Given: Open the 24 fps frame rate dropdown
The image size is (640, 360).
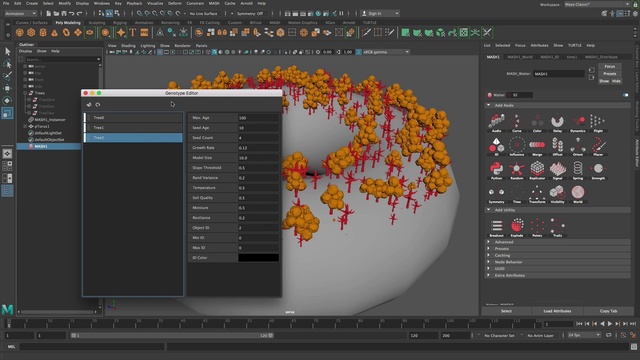Looking at the screenshot, I should point(584,335).
